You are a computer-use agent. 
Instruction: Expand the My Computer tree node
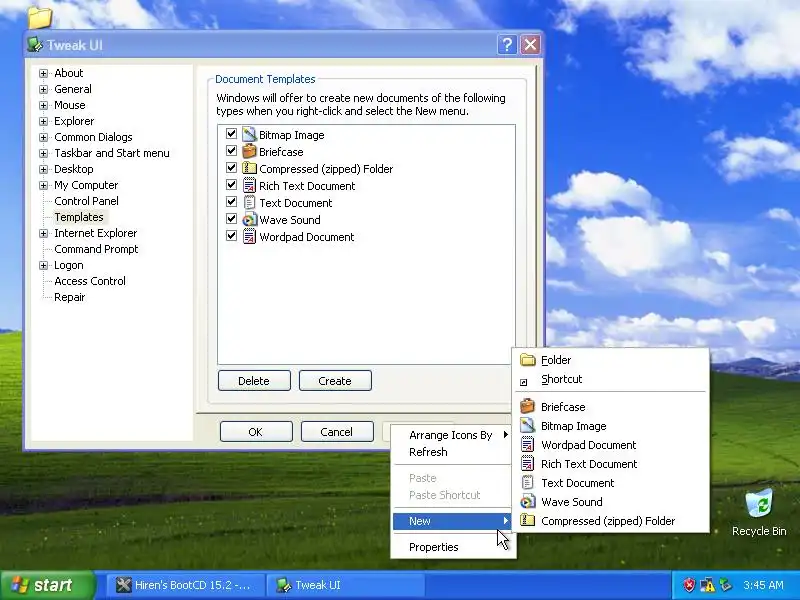[43, 185]
